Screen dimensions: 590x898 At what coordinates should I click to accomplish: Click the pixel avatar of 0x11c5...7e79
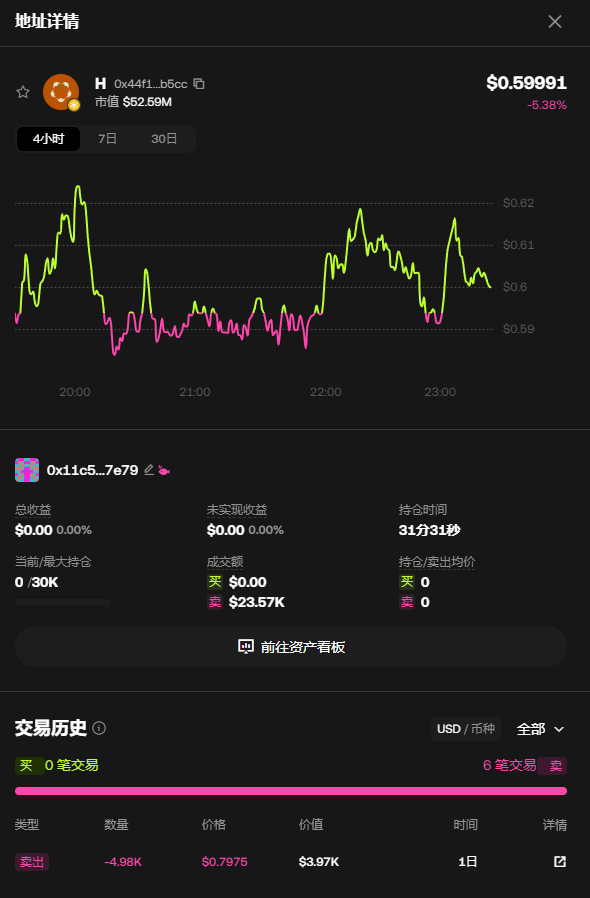pyautogui.click(x=27, y=470)
